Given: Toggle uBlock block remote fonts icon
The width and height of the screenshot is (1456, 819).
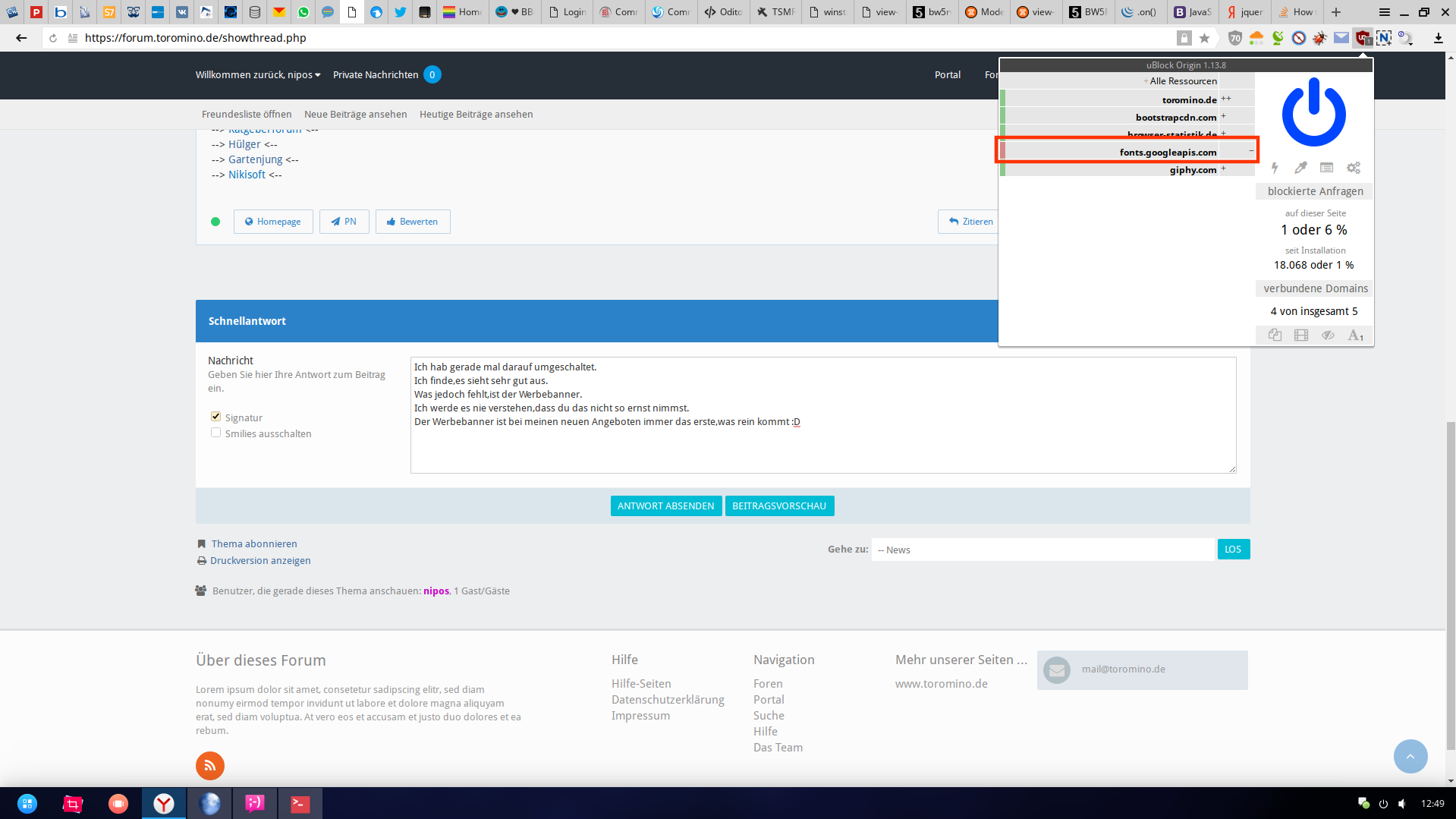Looking at the screenshot, I should pos(1355,335).
